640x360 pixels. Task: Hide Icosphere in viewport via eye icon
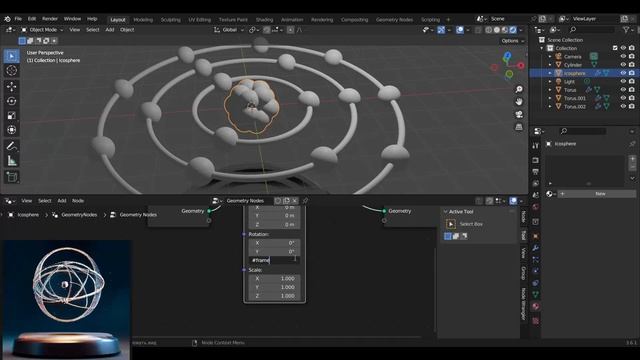623,73
